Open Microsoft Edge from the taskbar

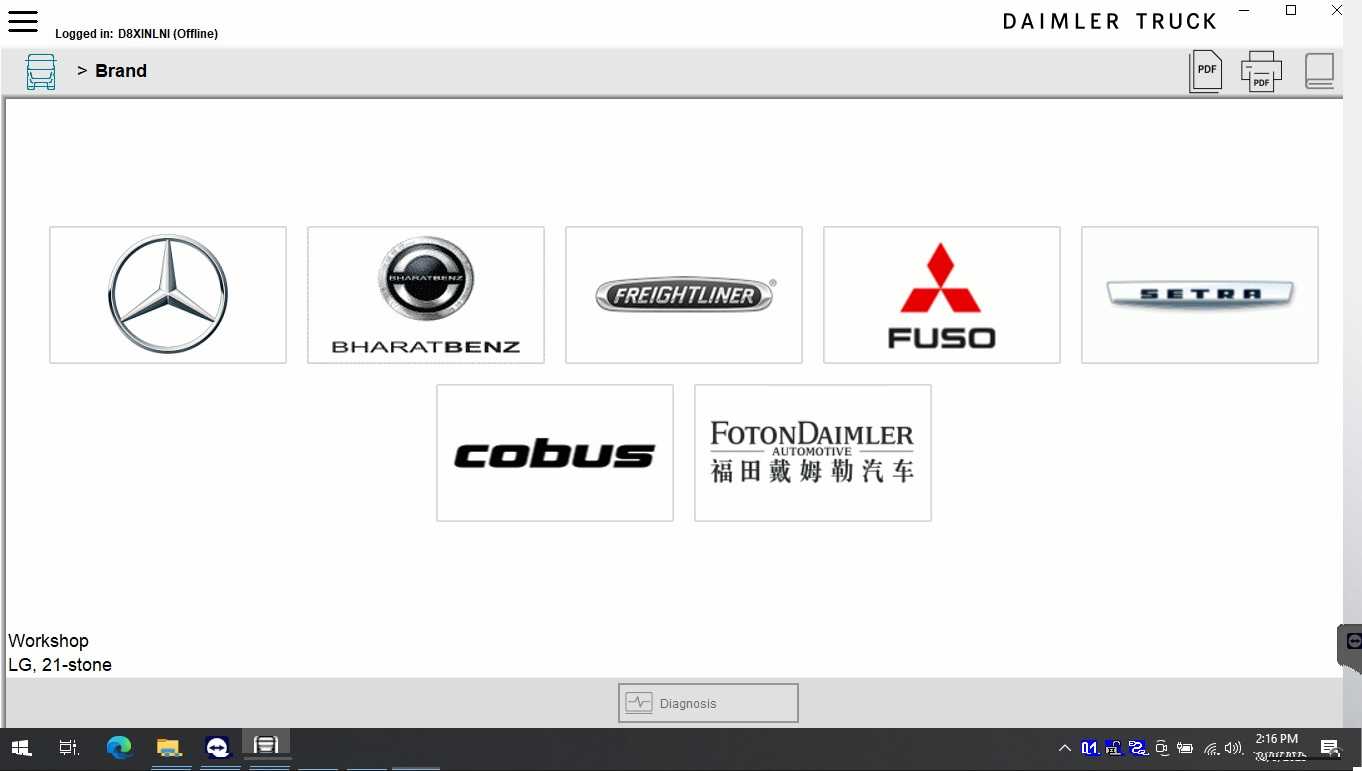click(119, 747)
